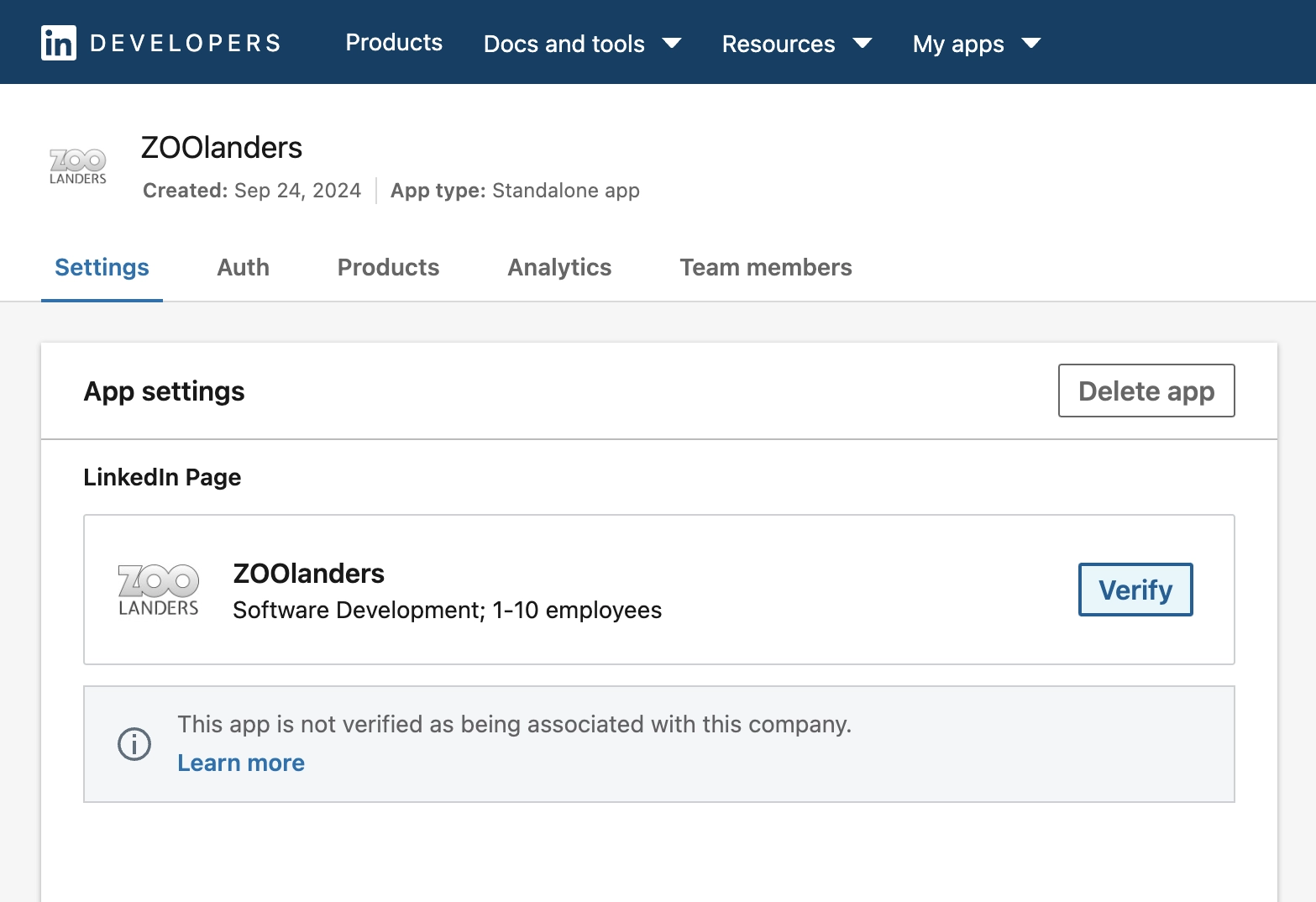The width and height of the screenshot is (1316, 902).
Task: Open the Products item in top navigation
Action: [x=394, y=43]
